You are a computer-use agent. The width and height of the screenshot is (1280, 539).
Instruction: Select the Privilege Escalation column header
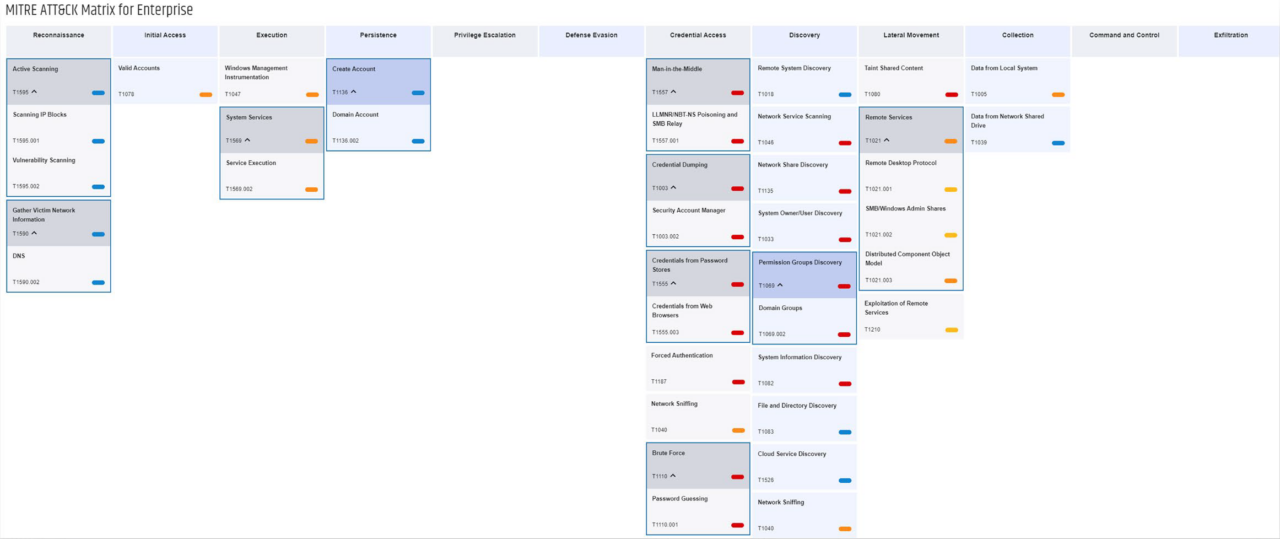click(x=485, y=35)
